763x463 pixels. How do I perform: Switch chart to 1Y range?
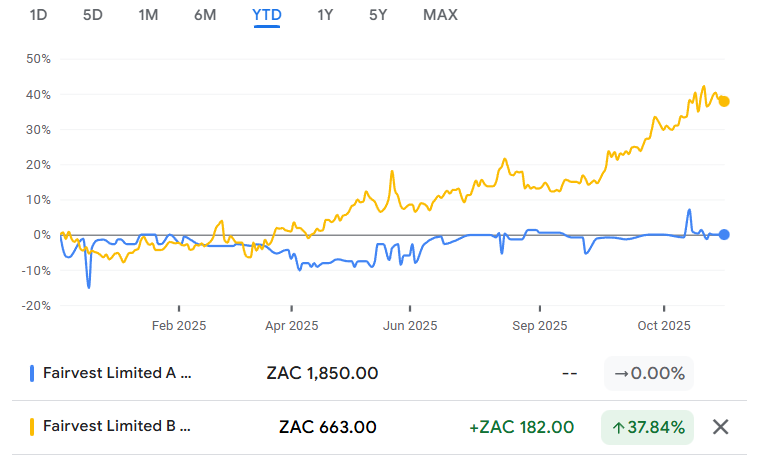pyautogui.click(x=325, y=15)
